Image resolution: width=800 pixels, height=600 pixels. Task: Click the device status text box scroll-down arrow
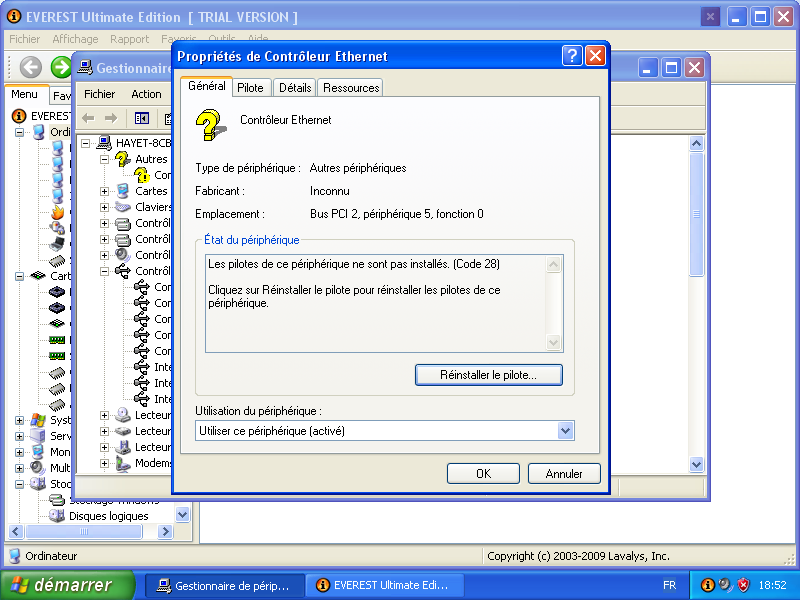point(555,343)
